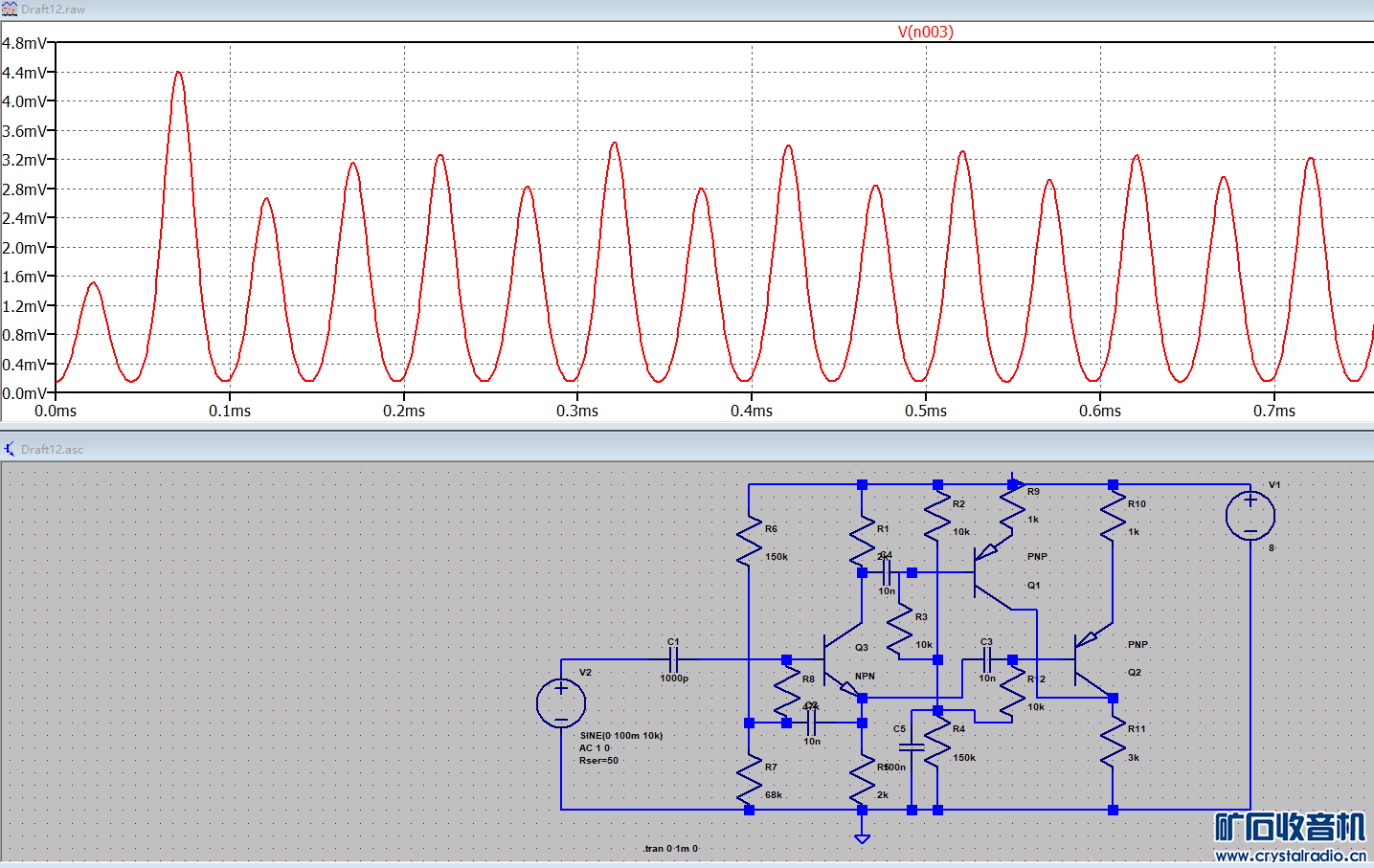Viewport: 1374px width, 868px height.
Task: Click the 10k value of R2
Action: [961, 532]
